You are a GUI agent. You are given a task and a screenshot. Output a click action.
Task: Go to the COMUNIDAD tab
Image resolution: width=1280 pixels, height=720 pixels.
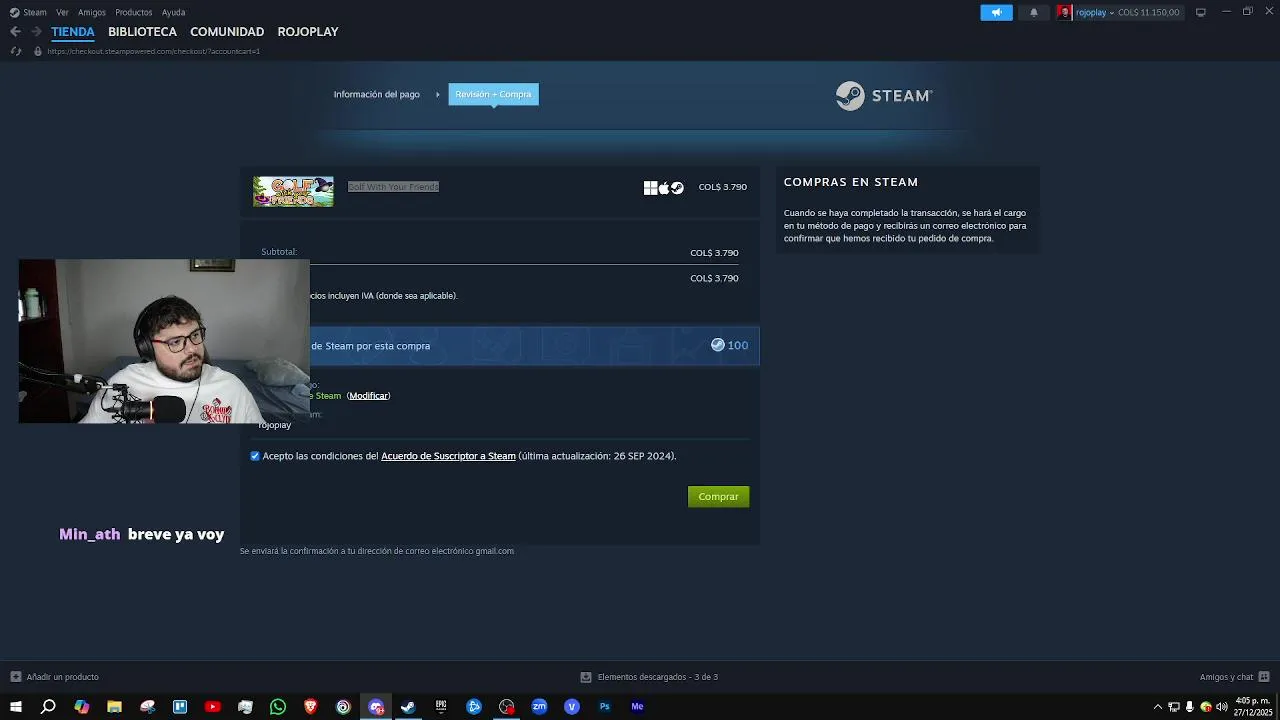tap(227, 32)
